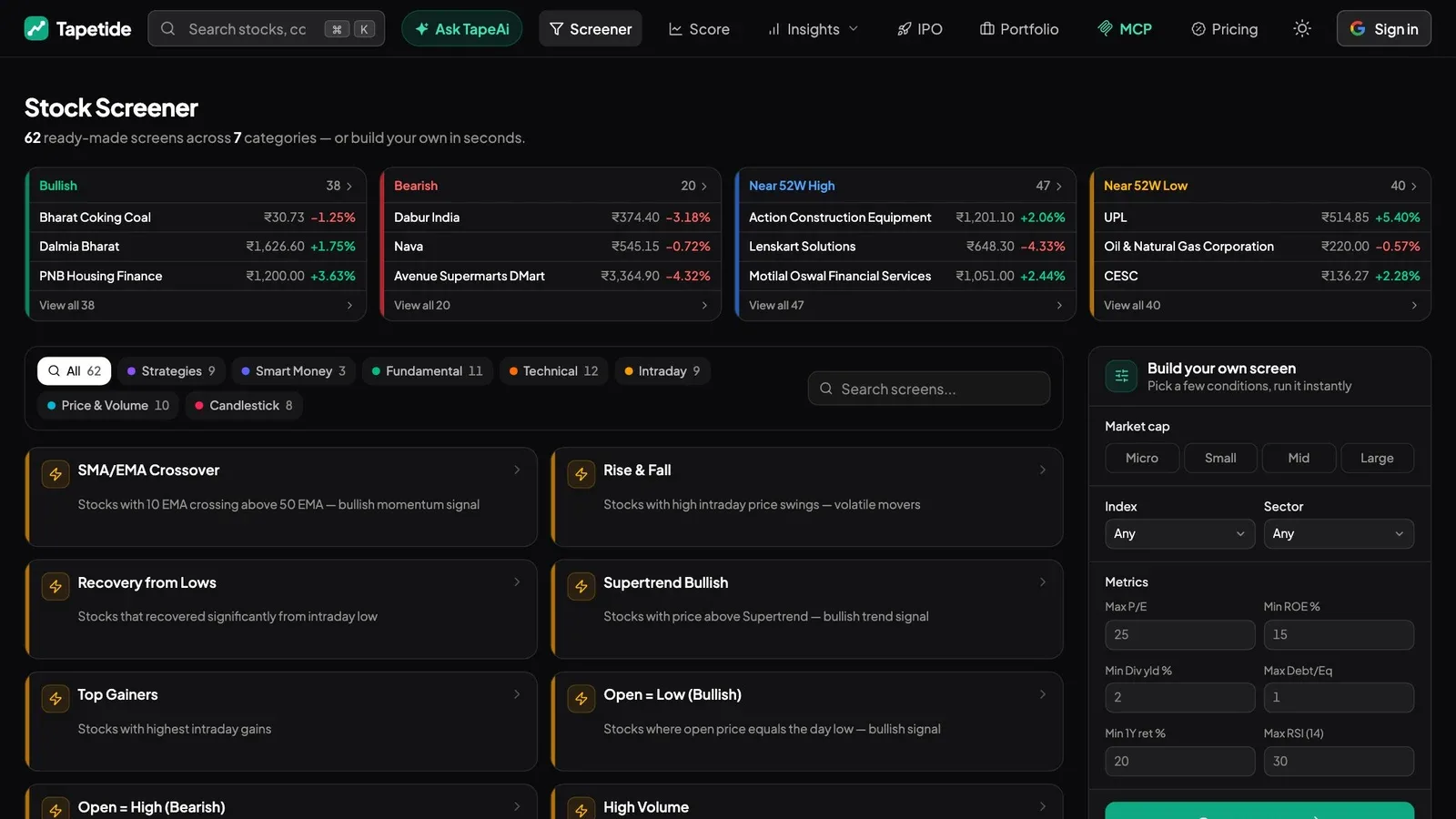This screenshot has height=819, width=1456.
Task: Click the arrow icon on Rise & Fall card
Action: (x=1043, y=470)
